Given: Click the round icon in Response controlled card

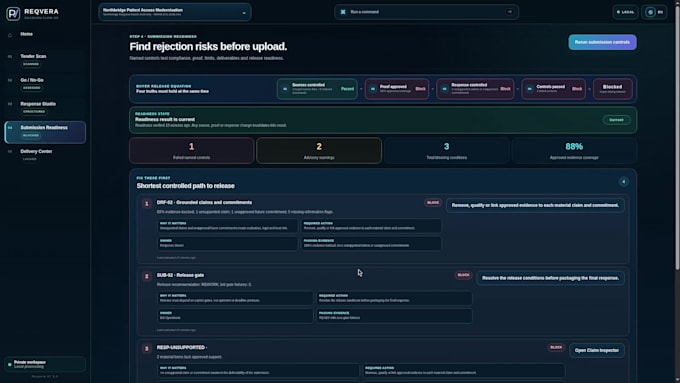Looking at the screenshot, I should point(445,89).
